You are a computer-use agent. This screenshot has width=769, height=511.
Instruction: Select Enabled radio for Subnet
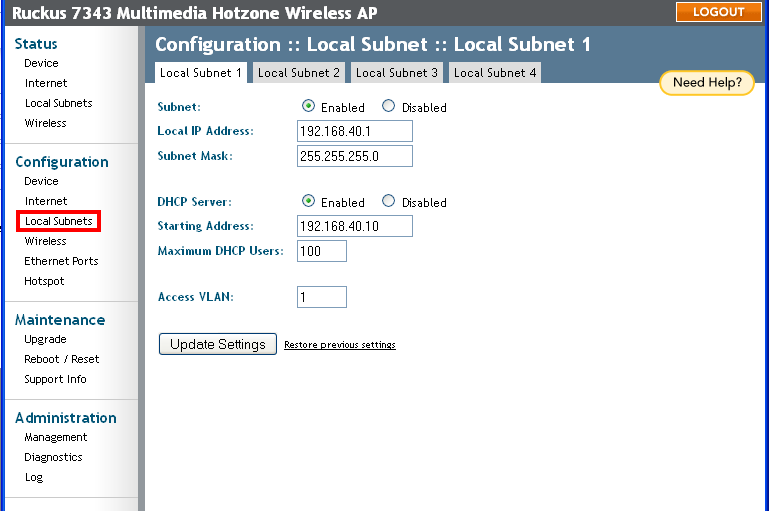(x=309, y=107)
